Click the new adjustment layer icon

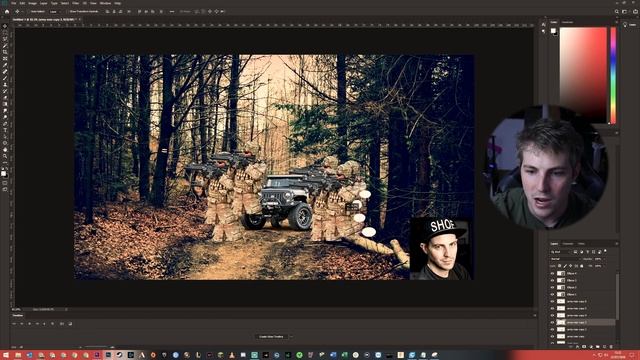click(591, 347)
